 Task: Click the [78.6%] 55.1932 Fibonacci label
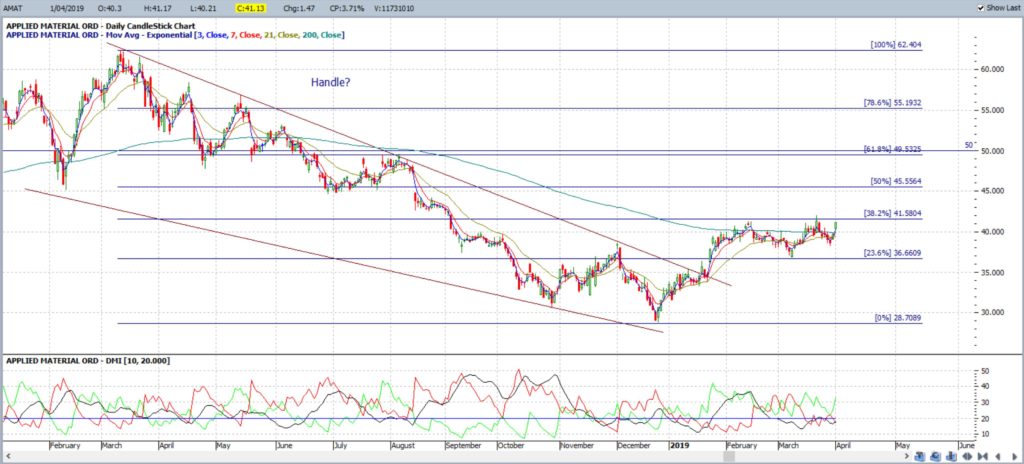pyautogui.click(x=893, y=103)
